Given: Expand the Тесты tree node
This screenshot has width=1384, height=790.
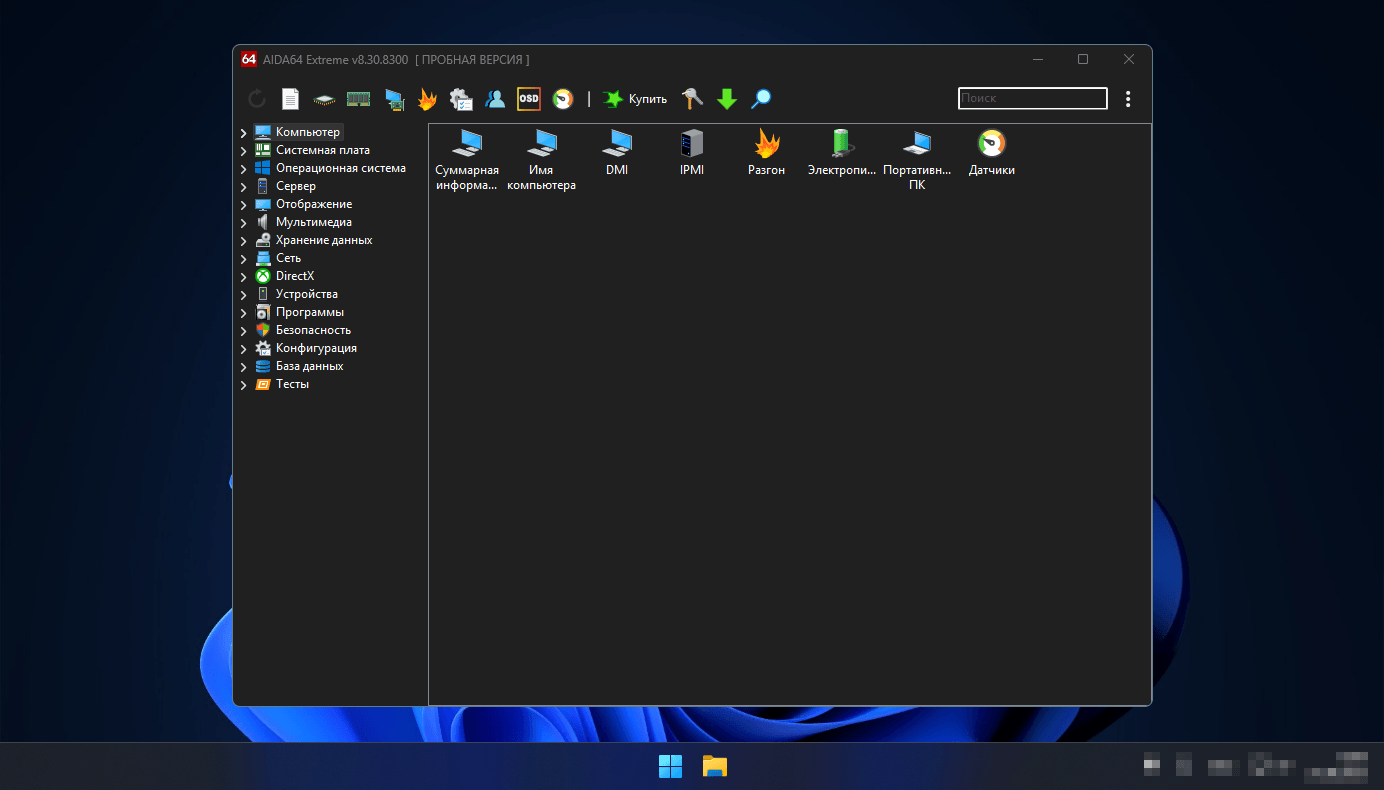Looking at the screenshot, I should pos(243,385).
